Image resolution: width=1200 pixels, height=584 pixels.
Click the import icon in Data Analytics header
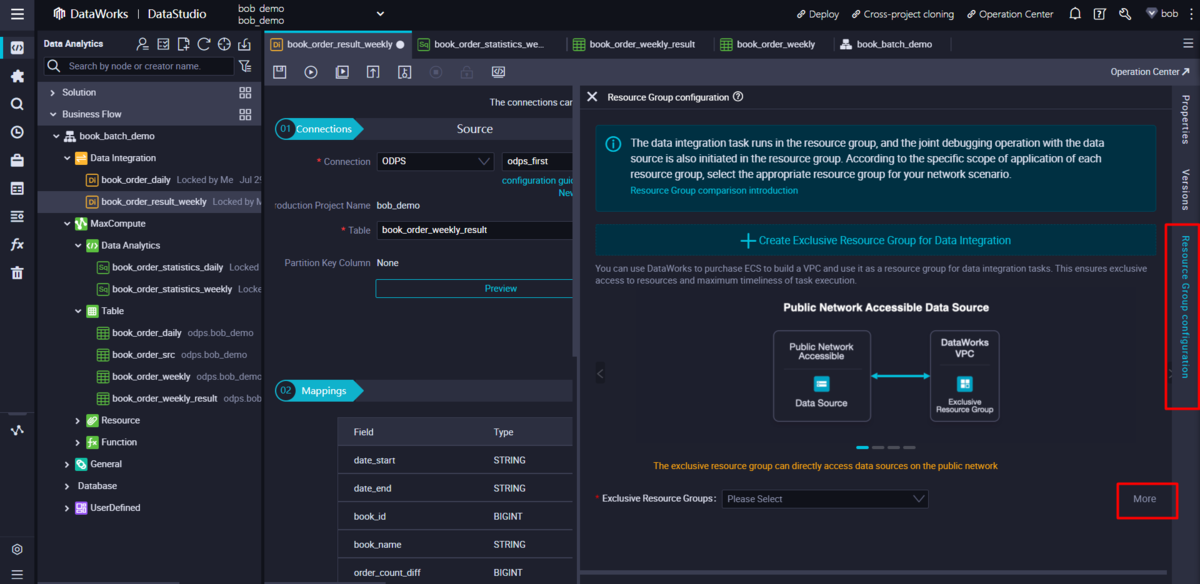(x=245, y=44)
